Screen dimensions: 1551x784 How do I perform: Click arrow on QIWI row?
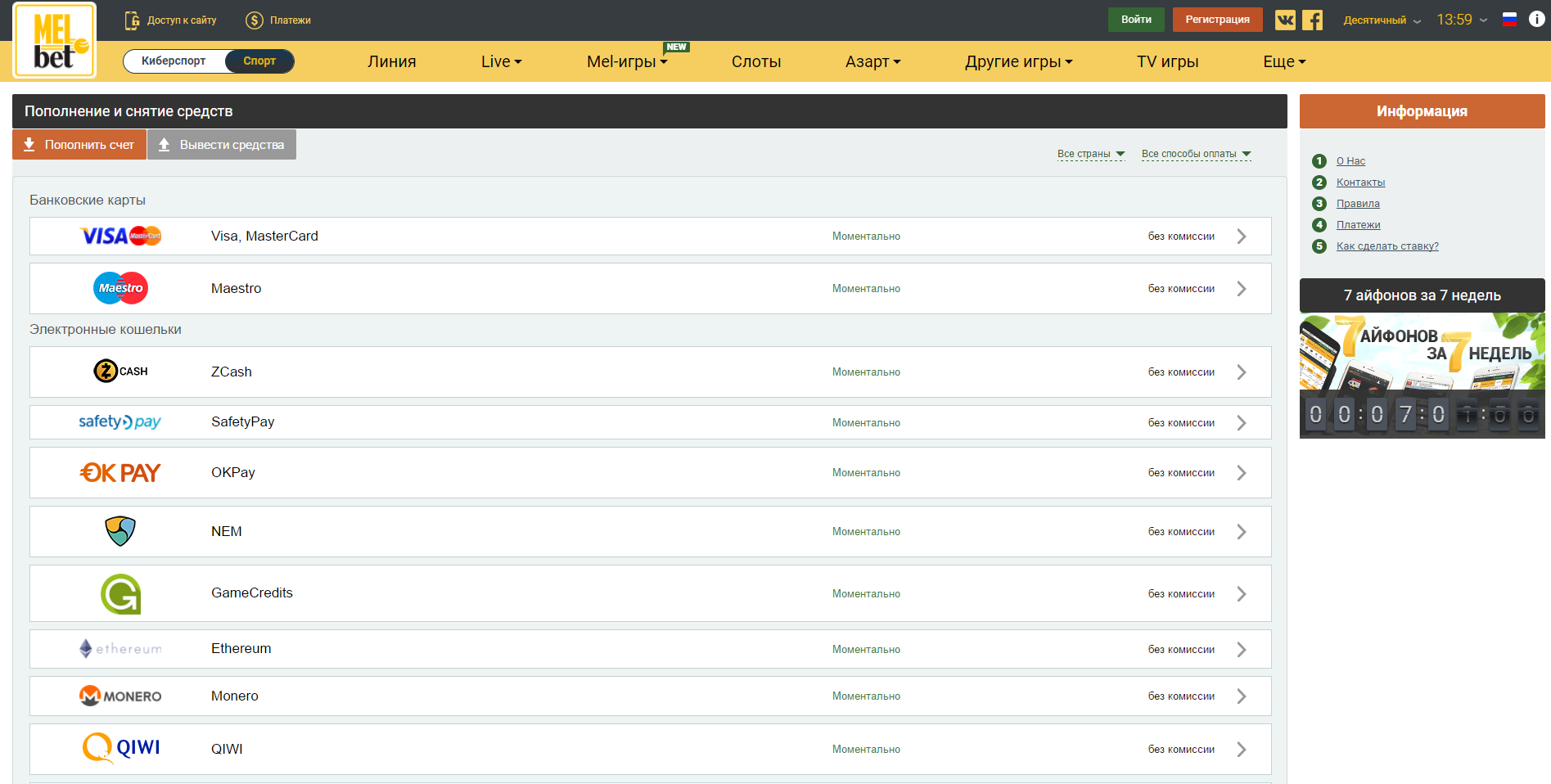1242,750
